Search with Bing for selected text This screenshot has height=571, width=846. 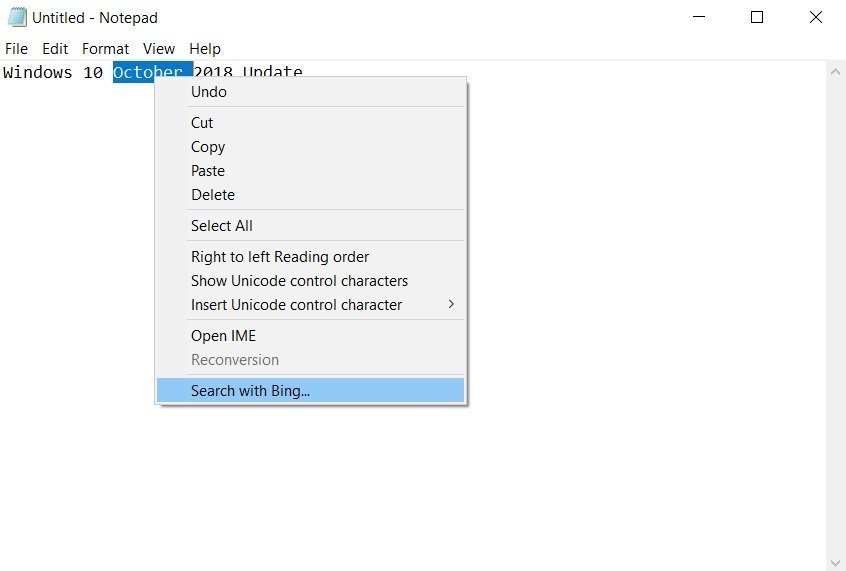pos(251,391)
